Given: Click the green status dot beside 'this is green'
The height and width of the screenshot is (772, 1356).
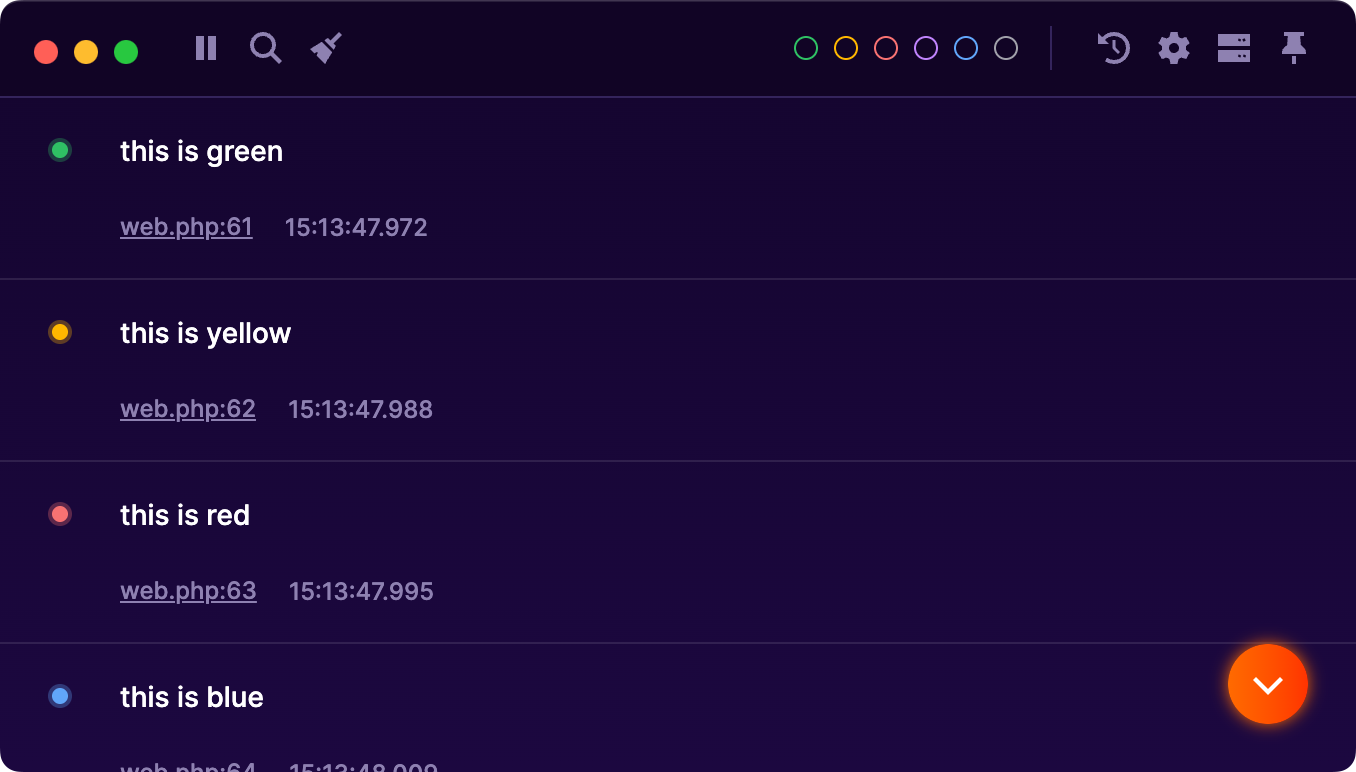Looking at the screenshot, I should tap(59, 150).
